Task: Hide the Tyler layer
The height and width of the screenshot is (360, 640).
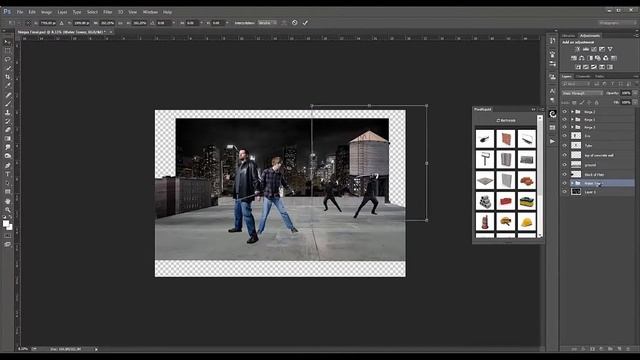Action: [x=565, y=145]
